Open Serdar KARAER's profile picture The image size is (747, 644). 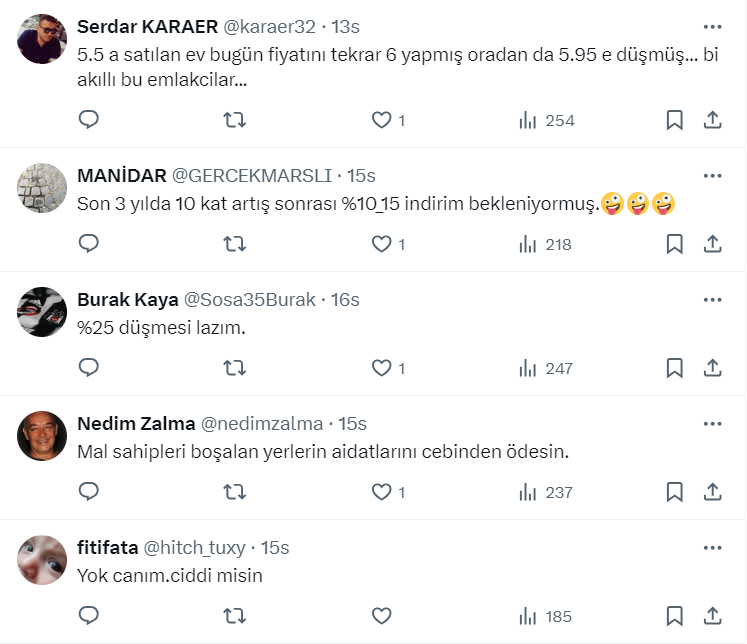43,39
